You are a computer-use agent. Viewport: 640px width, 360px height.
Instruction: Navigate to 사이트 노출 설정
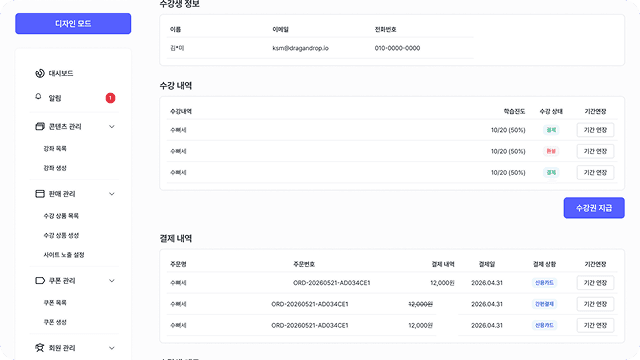[64, 255]
